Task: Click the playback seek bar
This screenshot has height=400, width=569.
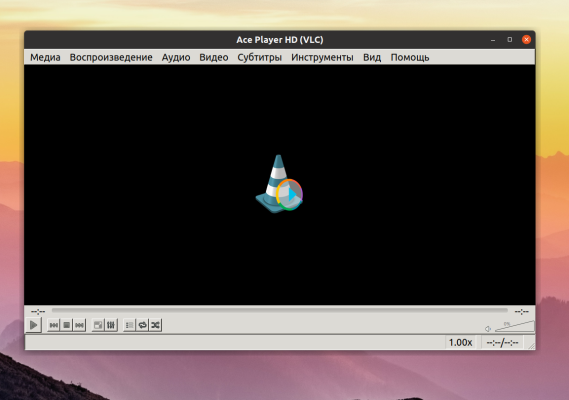Action: pyautogui.click(x=279, y=310)
